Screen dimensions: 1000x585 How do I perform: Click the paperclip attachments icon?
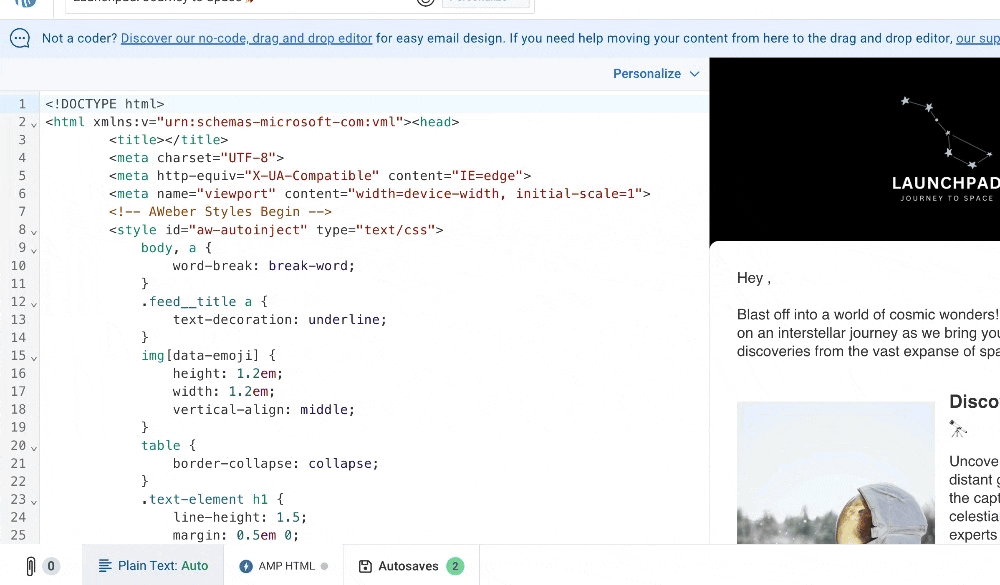29,565
